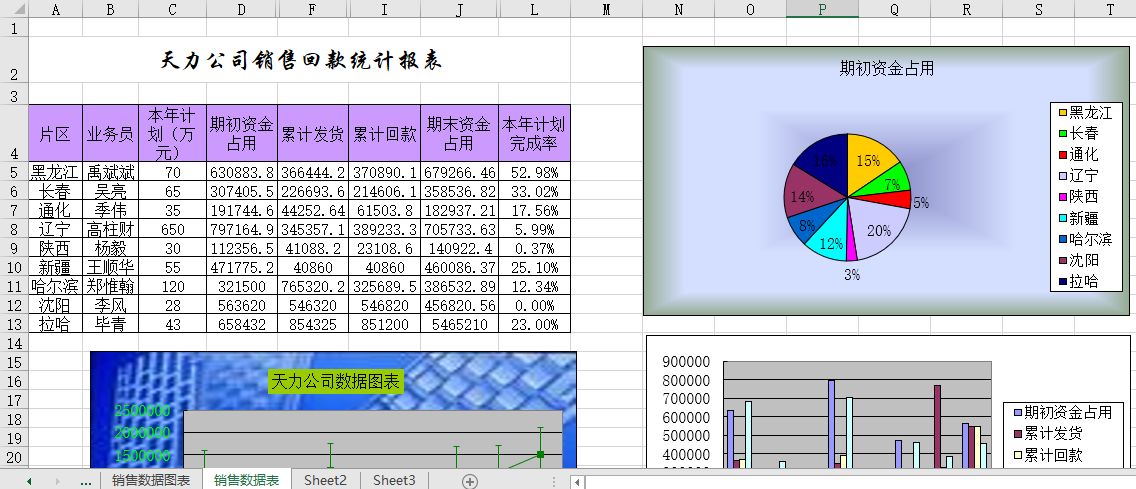Select the 20% slice of the pie chart
Image resolution: width=1136 pixels, height=489 pixels.
tap(880, 229)
